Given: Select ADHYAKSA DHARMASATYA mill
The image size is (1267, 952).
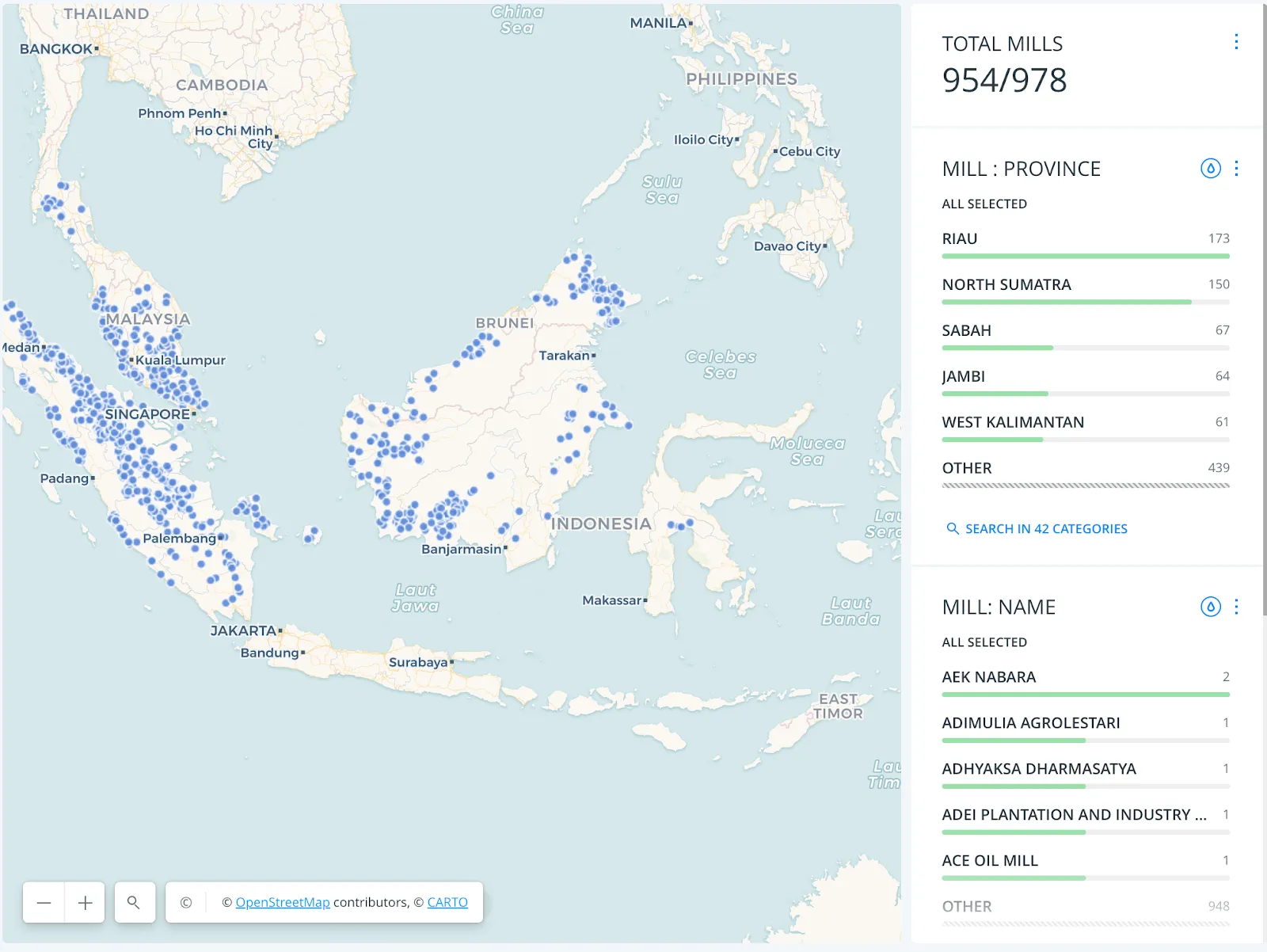Looking at the screenshot, I should 1086,775.
